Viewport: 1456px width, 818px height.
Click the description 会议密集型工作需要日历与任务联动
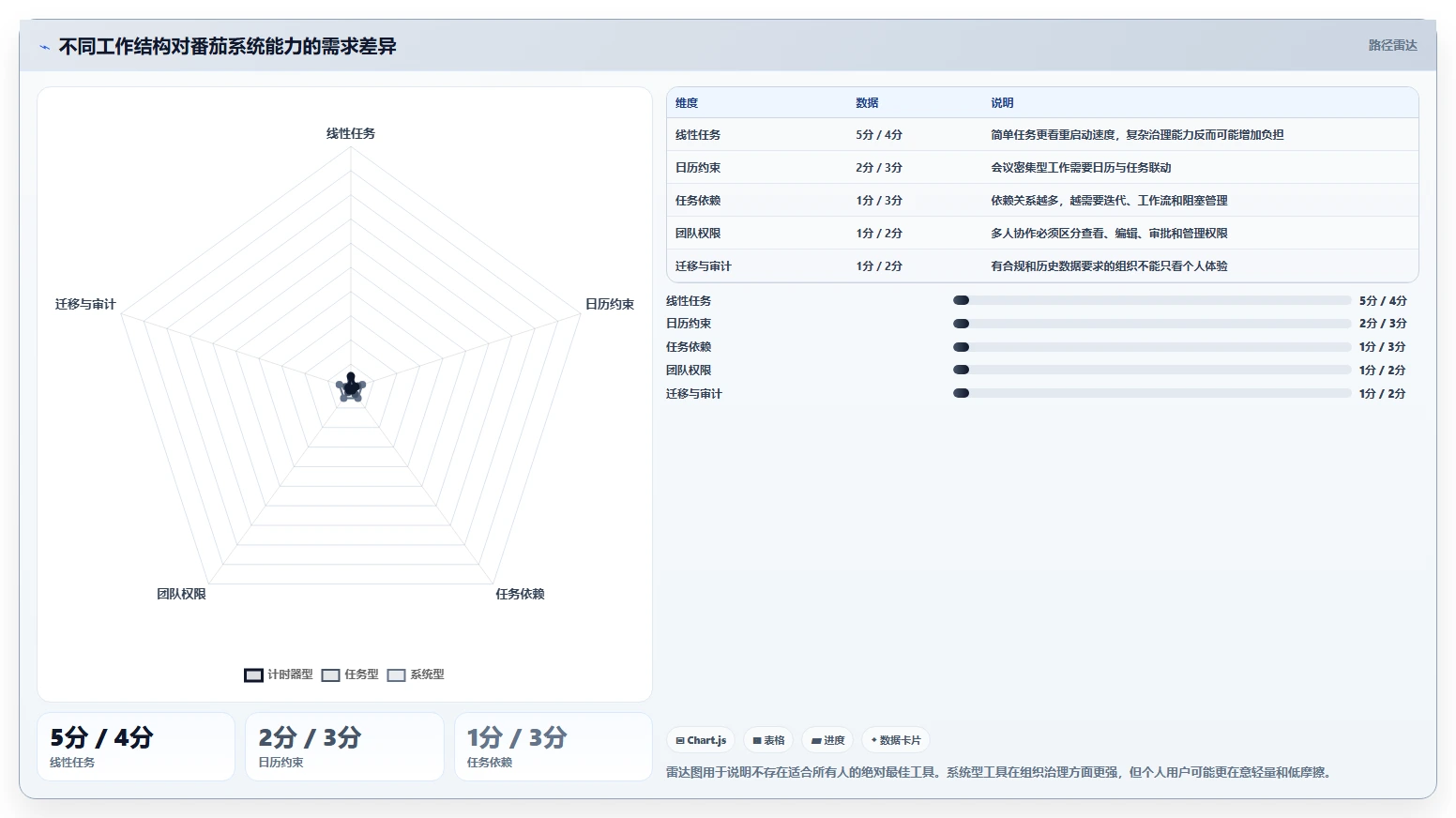click(1081, 168)
